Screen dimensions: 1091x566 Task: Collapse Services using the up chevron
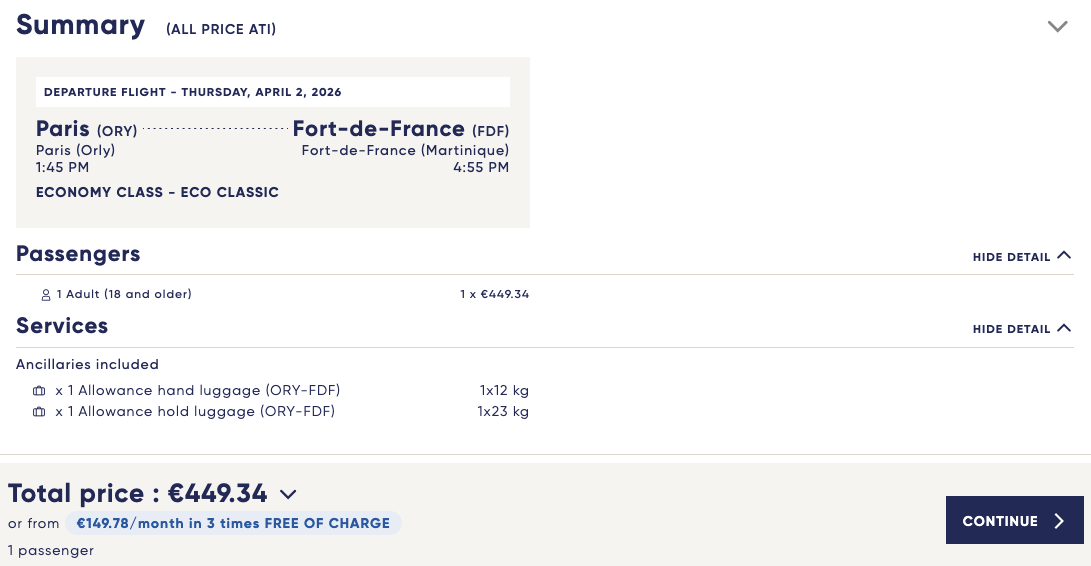coord(1063,328)
